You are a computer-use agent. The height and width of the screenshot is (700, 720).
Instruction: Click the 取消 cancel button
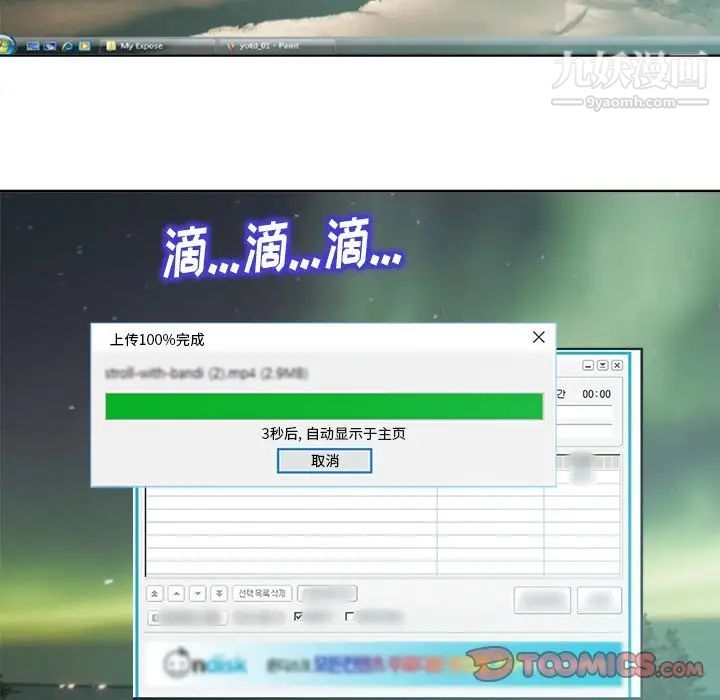point(324,461)
